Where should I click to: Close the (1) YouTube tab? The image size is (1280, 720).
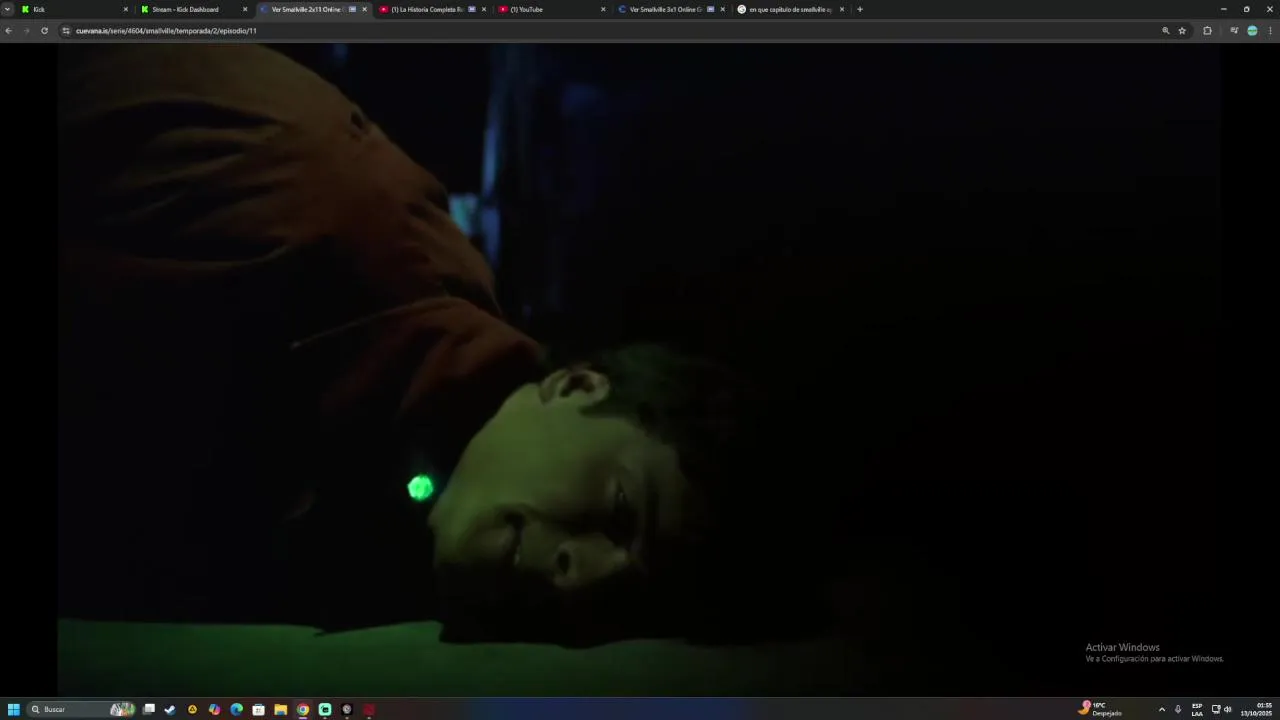[x=603, y=9]
